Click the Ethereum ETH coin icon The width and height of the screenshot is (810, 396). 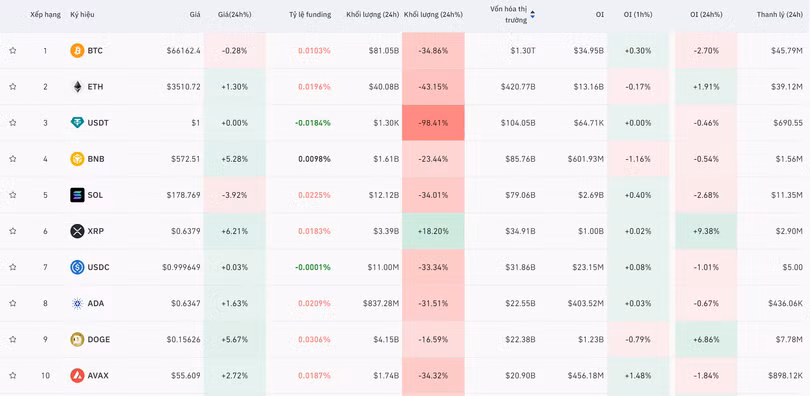[x=77, y=87]
